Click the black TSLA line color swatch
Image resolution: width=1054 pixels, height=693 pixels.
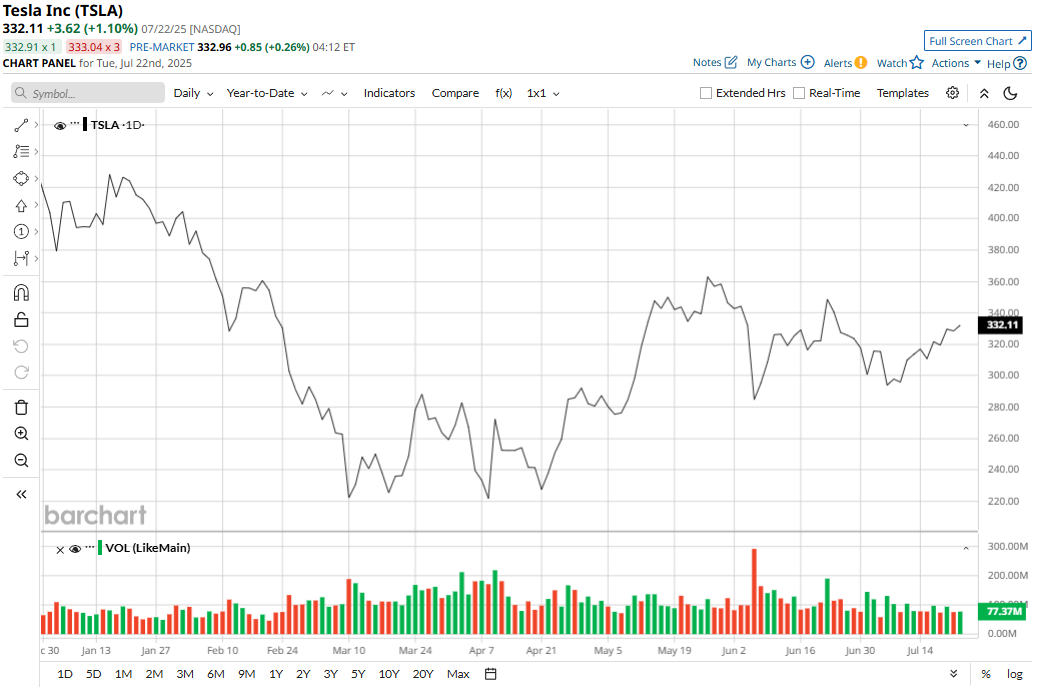(x=85, y=125)
